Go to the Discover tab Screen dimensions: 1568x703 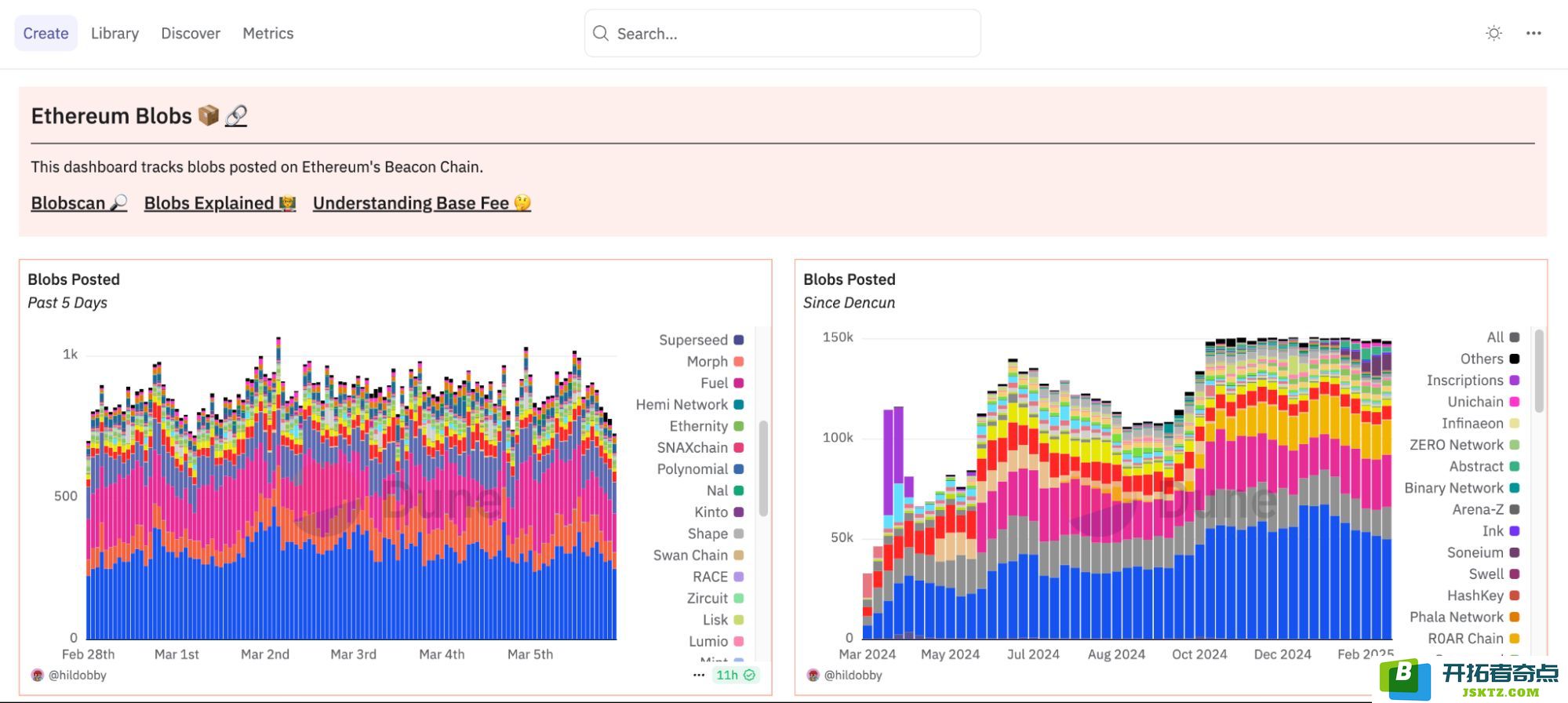coord(191,33)
